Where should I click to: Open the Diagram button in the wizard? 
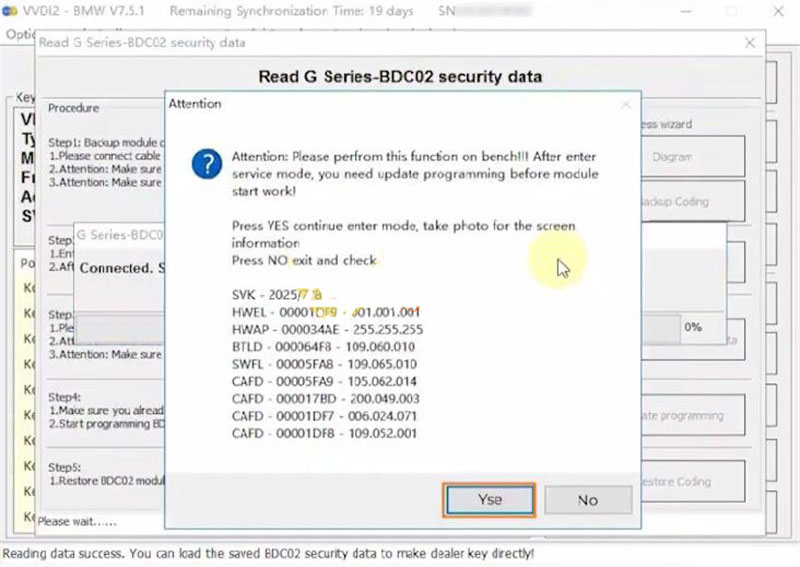tap(693, 157)
